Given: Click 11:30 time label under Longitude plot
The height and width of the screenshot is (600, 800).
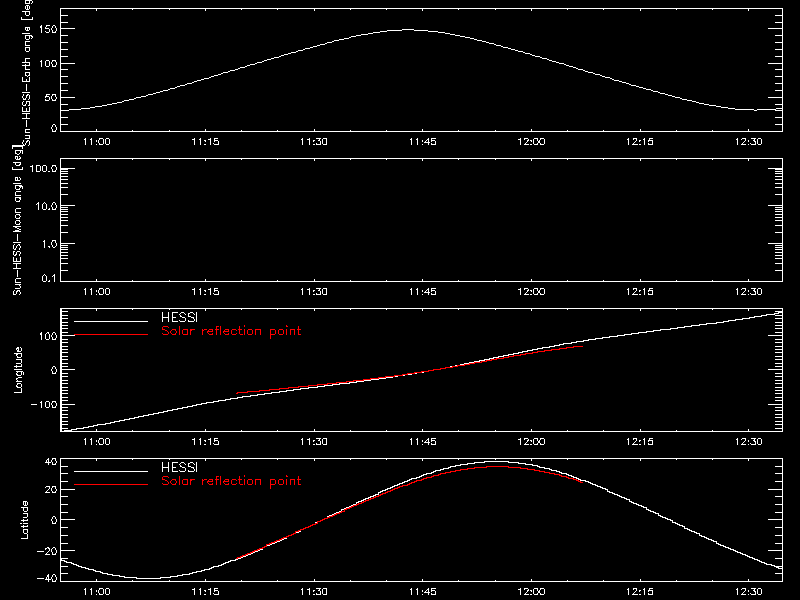Looking at the screenshot, I should tap(314, 442).
